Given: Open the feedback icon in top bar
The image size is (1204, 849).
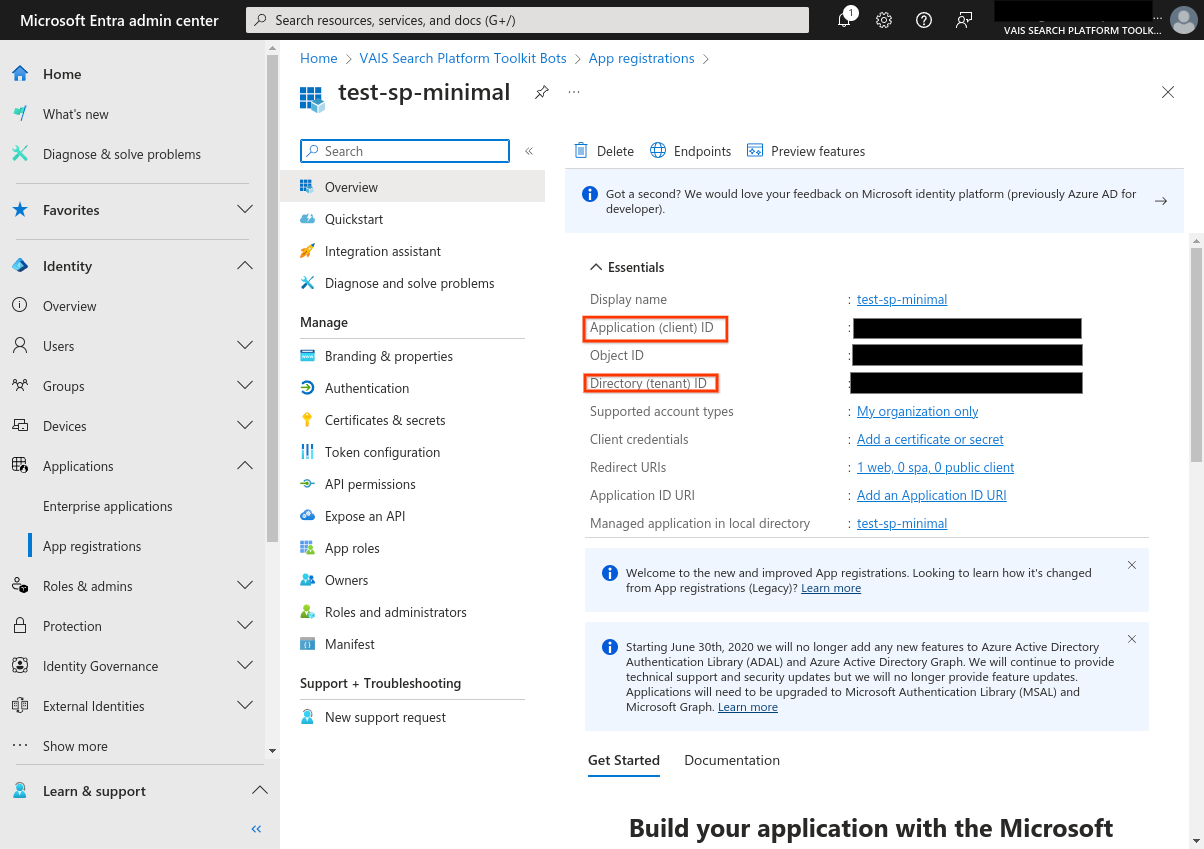Looking at the screenshot, I should (x=964, y=20).
